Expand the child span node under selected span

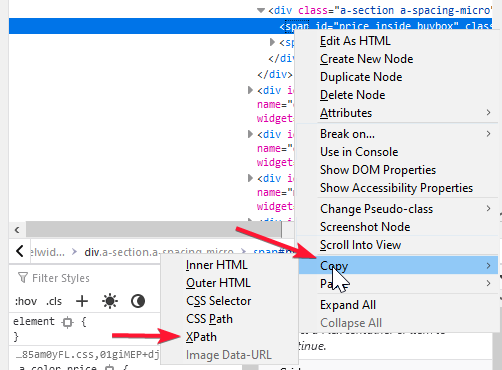point(272,42)
